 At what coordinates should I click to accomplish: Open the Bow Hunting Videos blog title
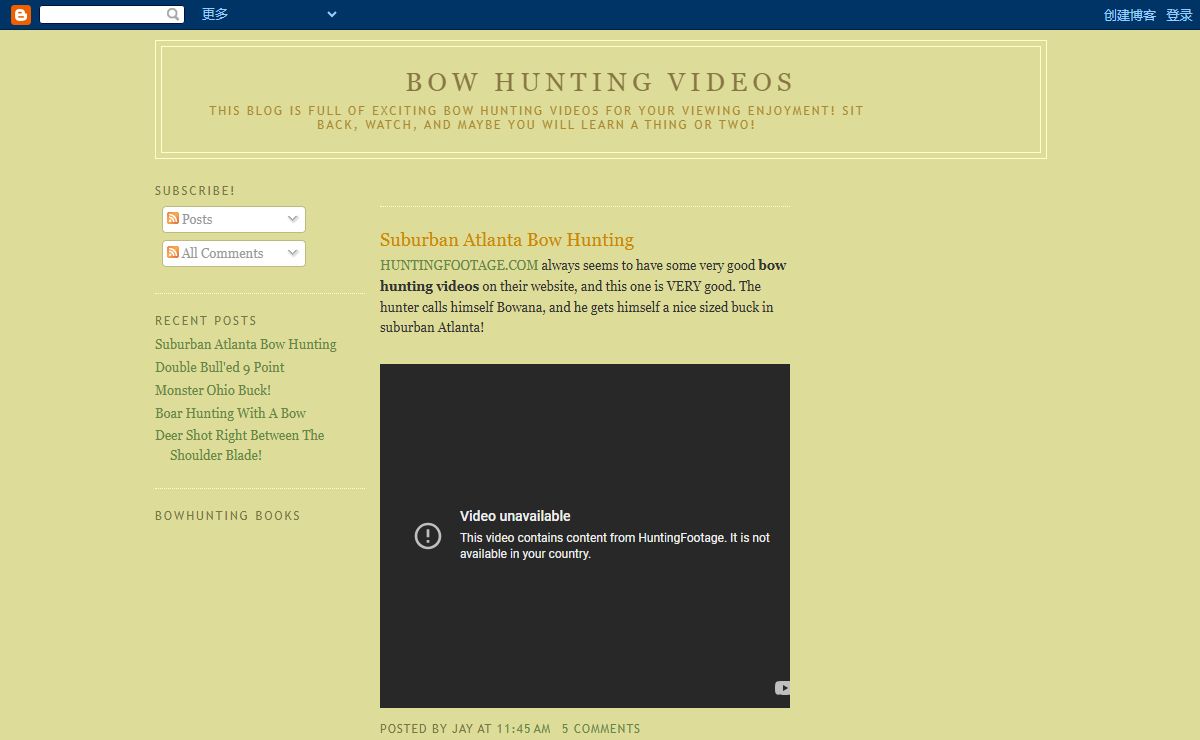click(x=600, y=82)
